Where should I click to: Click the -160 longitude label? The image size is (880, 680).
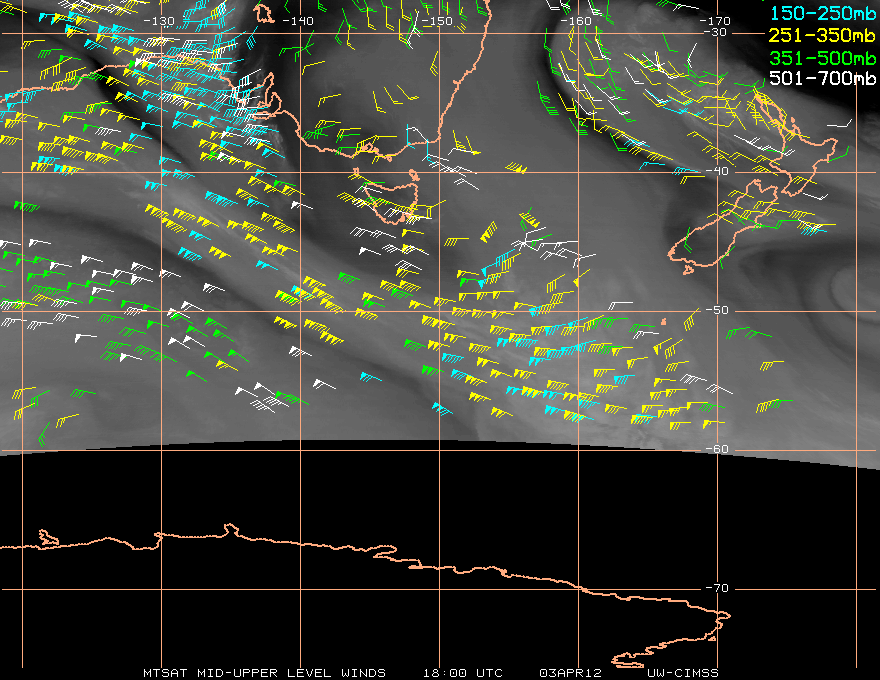[577, 21]
